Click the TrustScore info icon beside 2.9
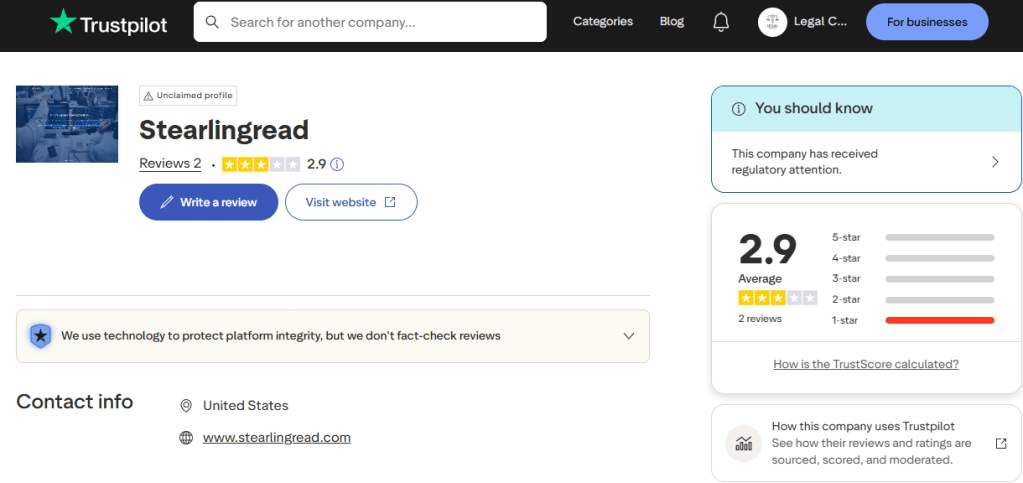Viewport: 1023px width, 483px height. click(337, 164)
